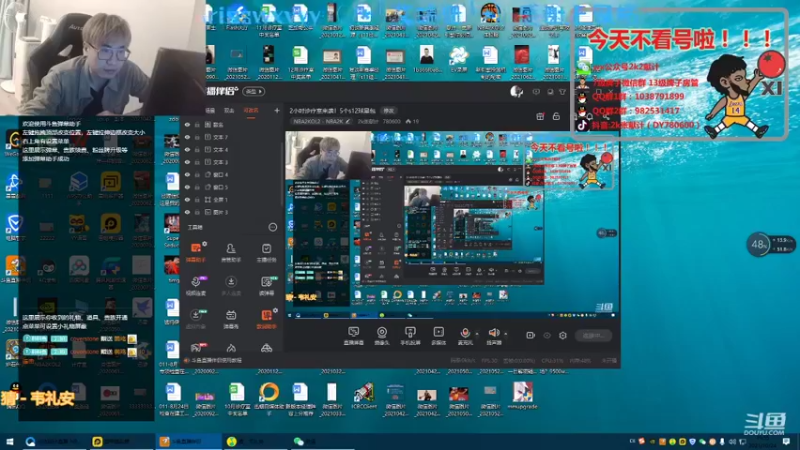Click the stream start/status button in the bottom bar
Image resolution: width=800 pixels, height=450 pixels.
coord(593,335)
